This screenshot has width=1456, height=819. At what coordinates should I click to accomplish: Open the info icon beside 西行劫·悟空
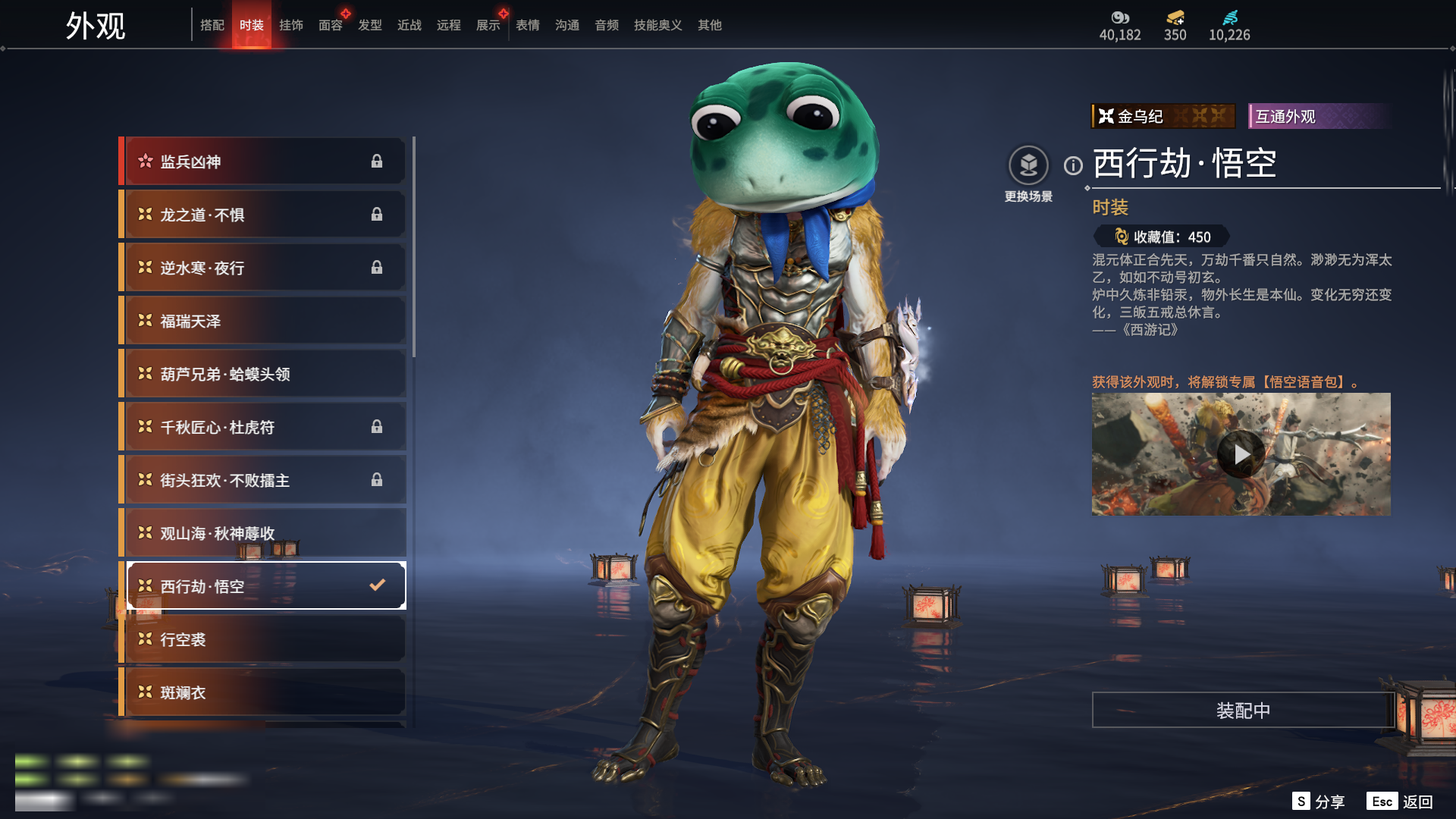point(1073,165)
